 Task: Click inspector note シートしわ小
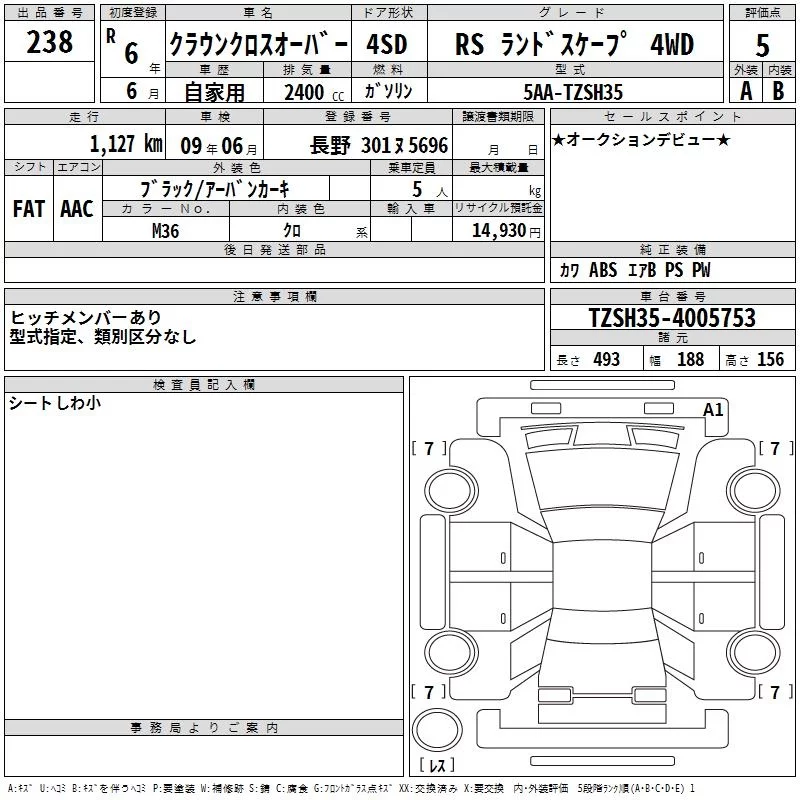pos(55,403)
